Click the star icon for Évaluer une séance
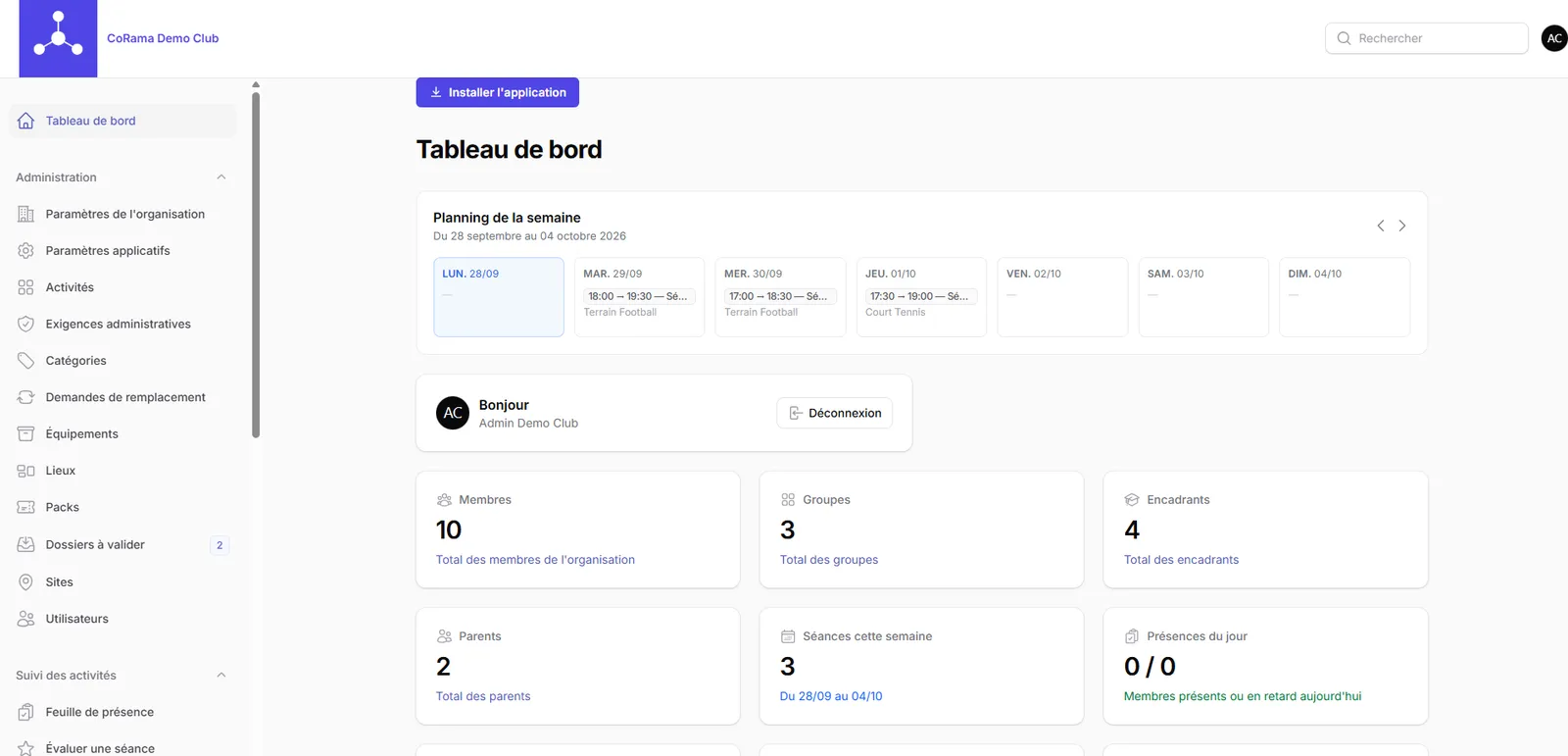The width and height of the screenshot is (1568, 756). pyautogui.click(x=25, y=748)
